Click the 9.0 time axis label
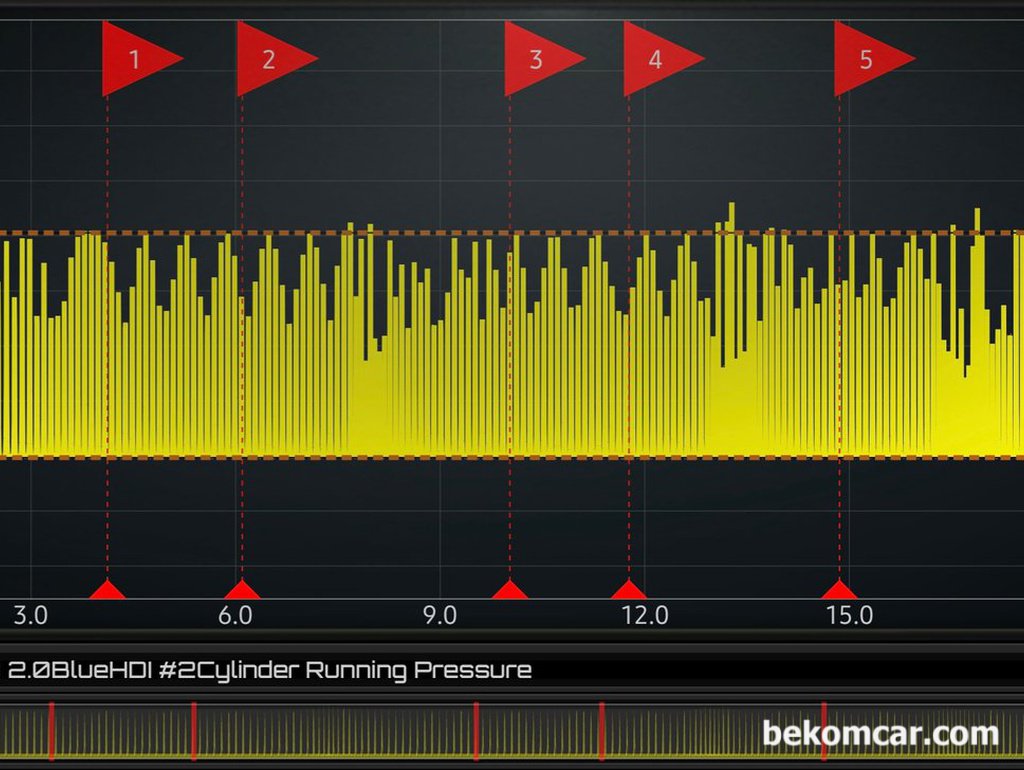The width and height of the screenshot is (1024, 770). point(440,615)
